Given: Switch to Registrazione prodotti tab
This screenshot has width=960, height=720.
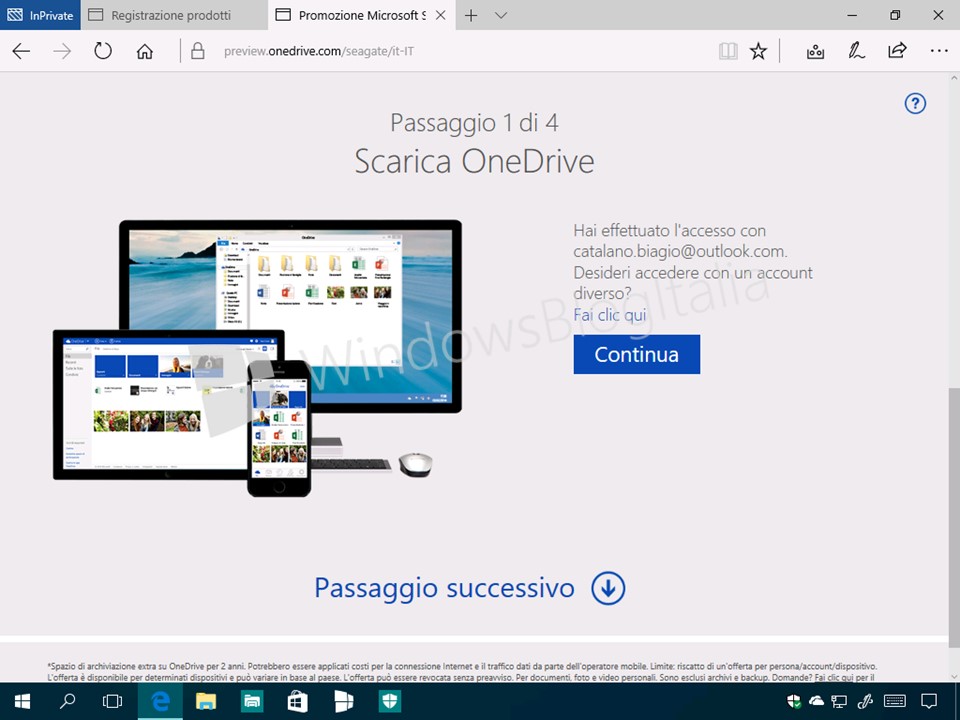Looking at the screenshot, I should pyautogui.click(x=174, y=15).
